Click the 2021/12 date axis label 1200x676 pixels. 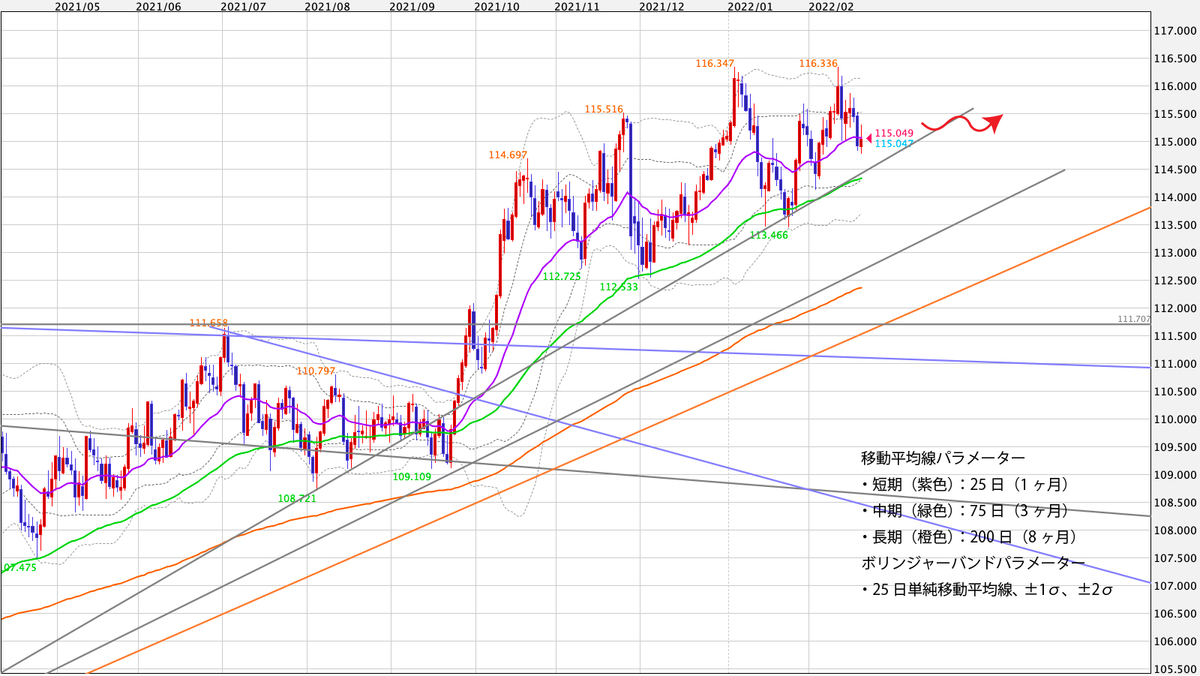pyautogui.click(x=661, y=6)
